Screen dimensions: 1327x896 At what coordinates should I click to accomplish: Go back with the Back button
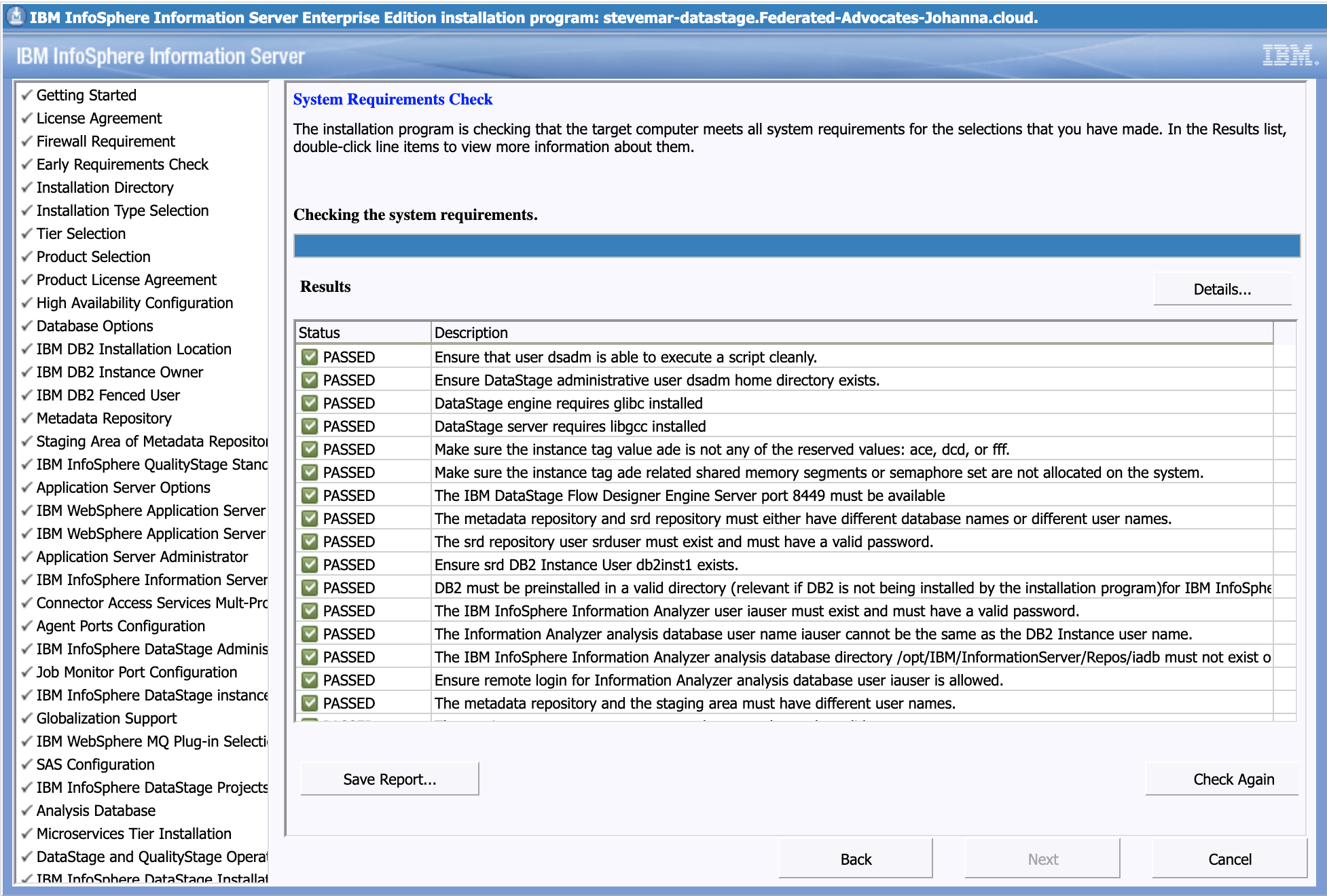856,859
